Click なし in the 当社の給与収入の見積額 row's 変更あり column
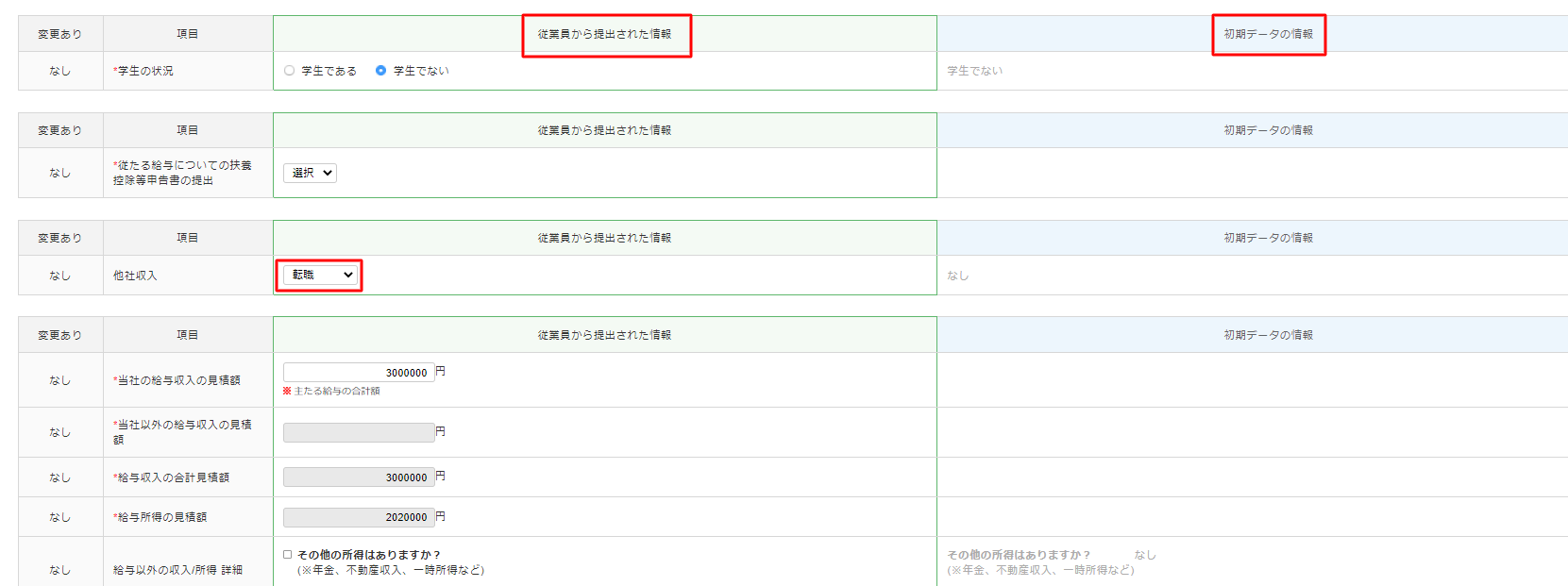This screenshot has width=1568, height=586. 60,380
